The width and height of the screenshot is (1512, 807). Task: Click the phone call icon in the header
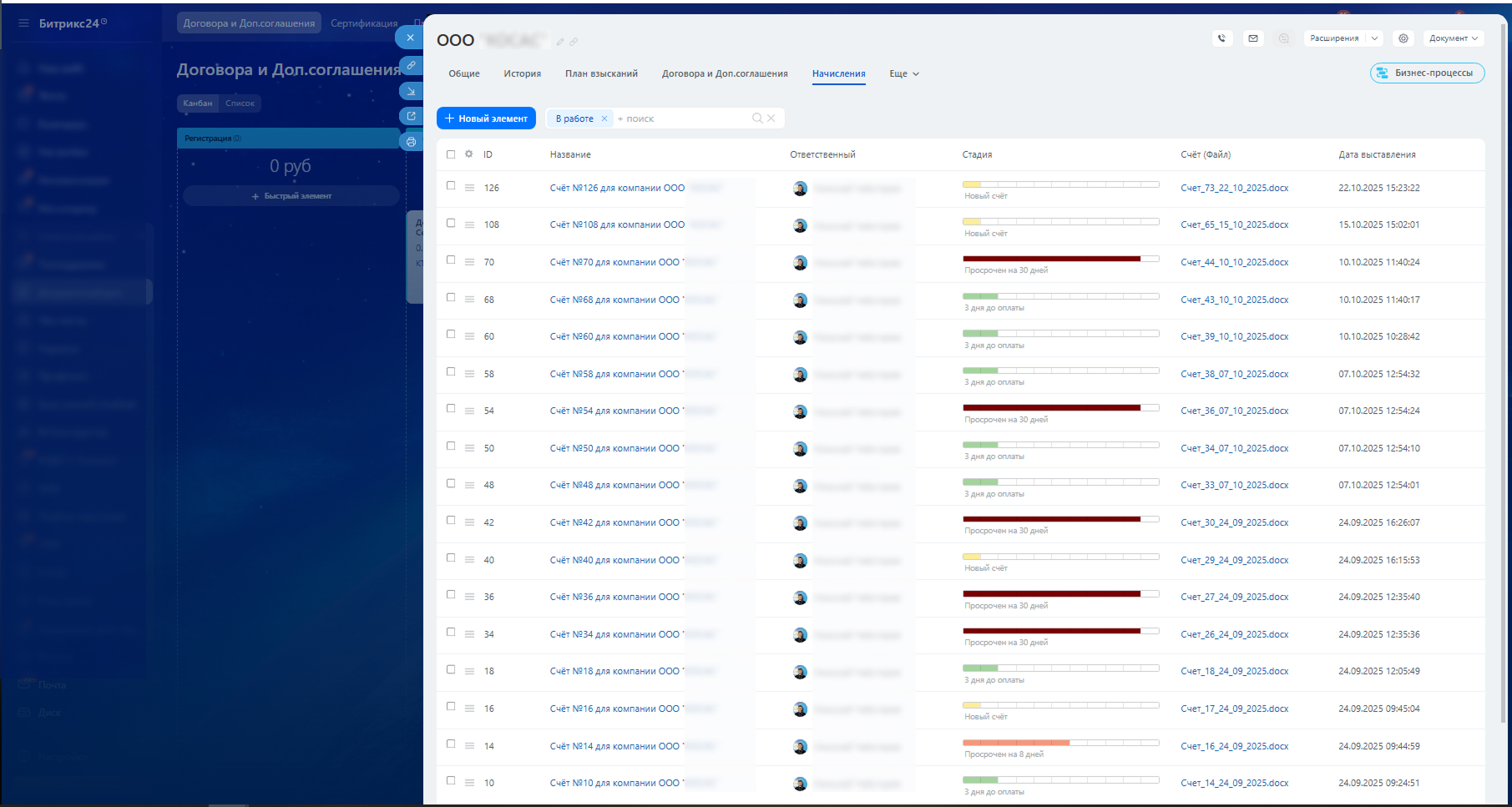(1221, 38)
